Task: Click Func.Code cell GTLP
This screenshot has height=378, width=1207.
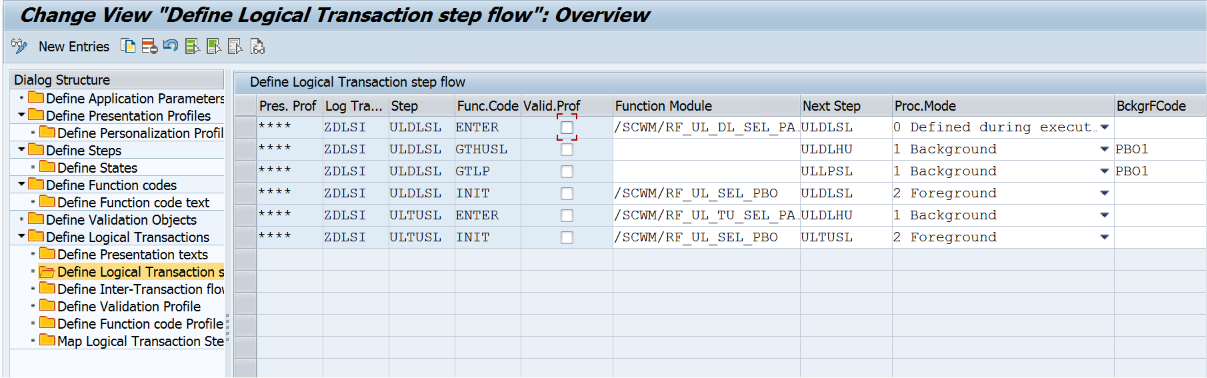Action: (487, 172)
